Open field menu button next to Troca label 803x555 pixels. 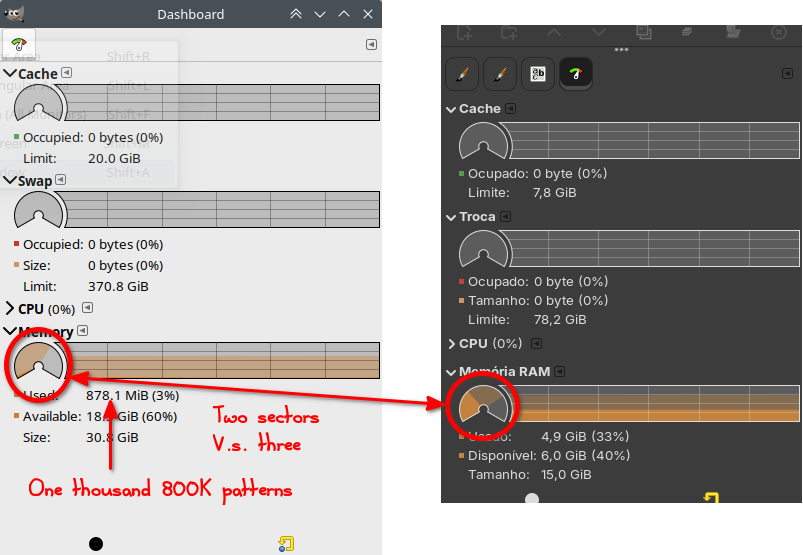coord(505,217)
